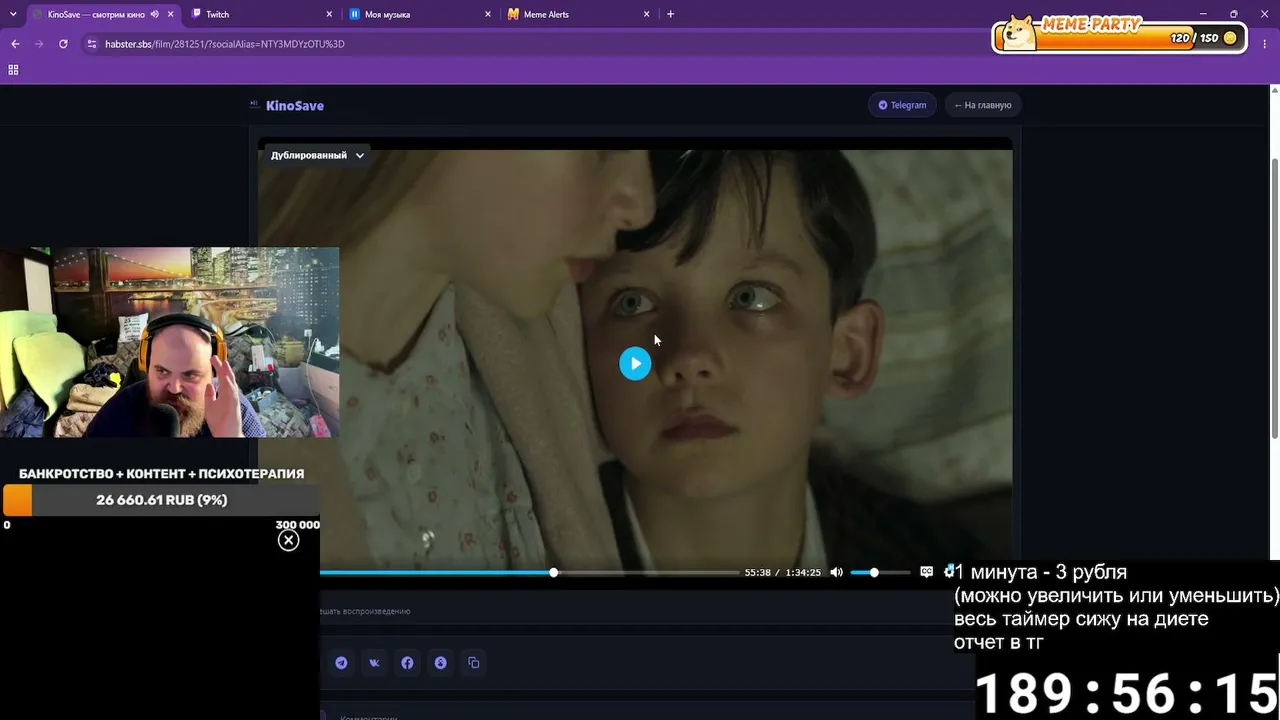
Task: Click the '1 минута - 3 рубля' text line
Action: coord(1041,573)
